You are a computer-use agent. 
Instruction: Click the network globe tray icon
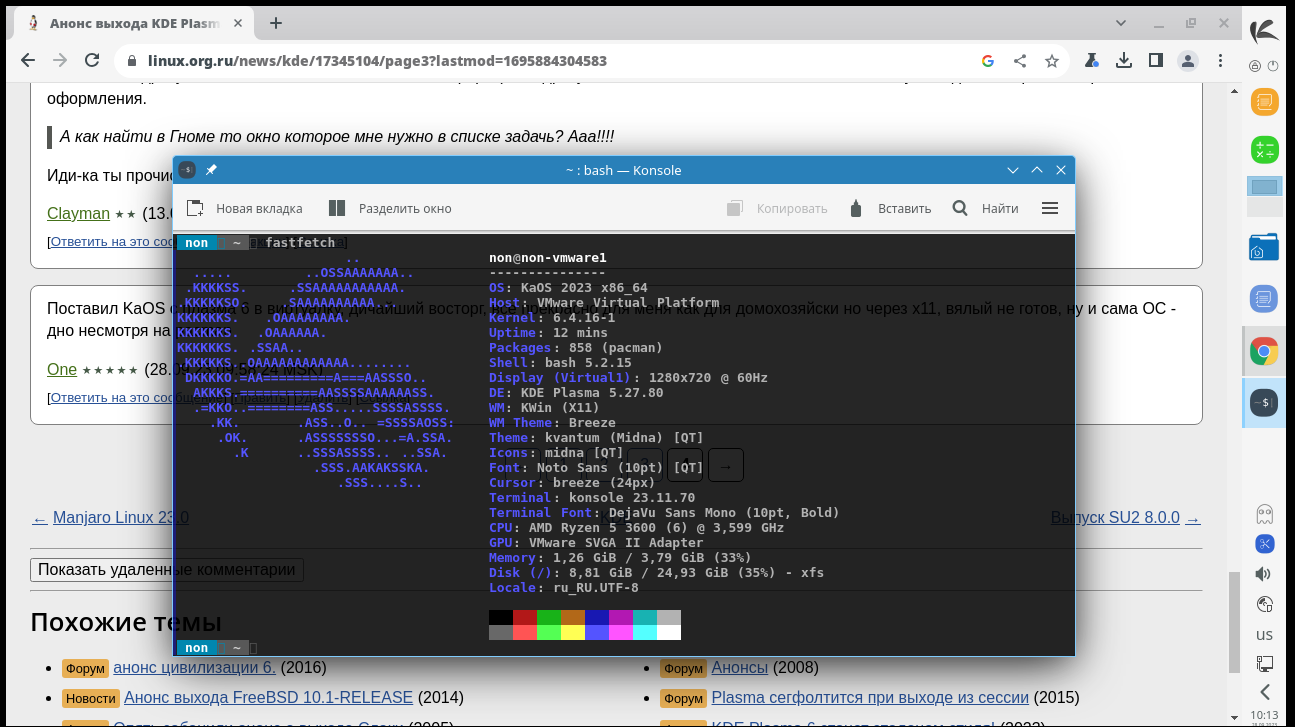coord(1265,604)
